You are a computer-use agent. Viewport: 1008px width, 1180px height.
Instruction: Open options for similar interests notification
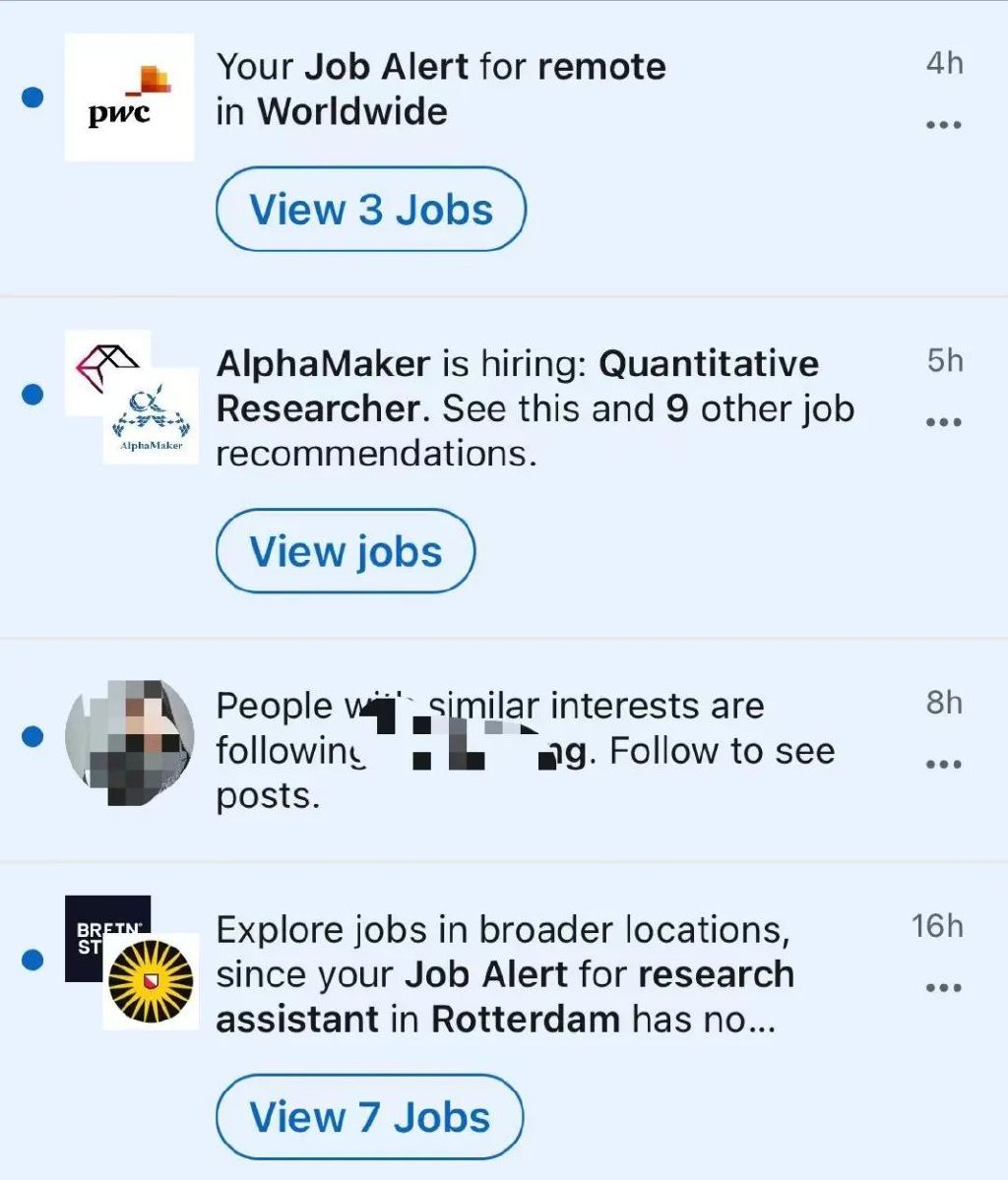(x=943, y=765)
